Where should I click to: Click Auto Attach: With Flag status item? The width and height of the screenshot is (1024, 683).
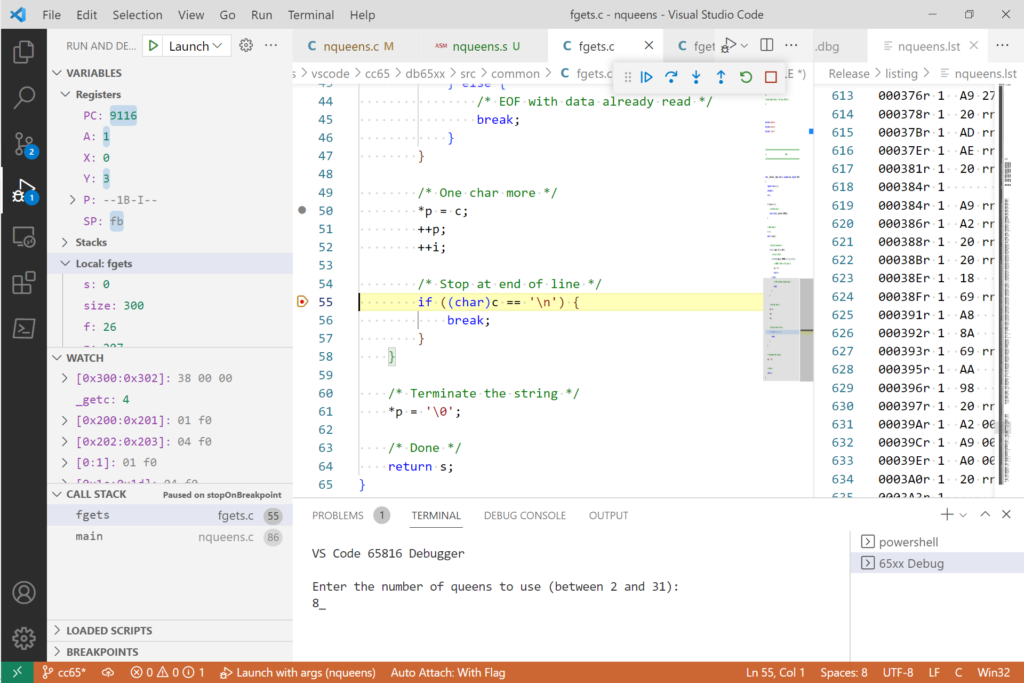coord(448,672)
